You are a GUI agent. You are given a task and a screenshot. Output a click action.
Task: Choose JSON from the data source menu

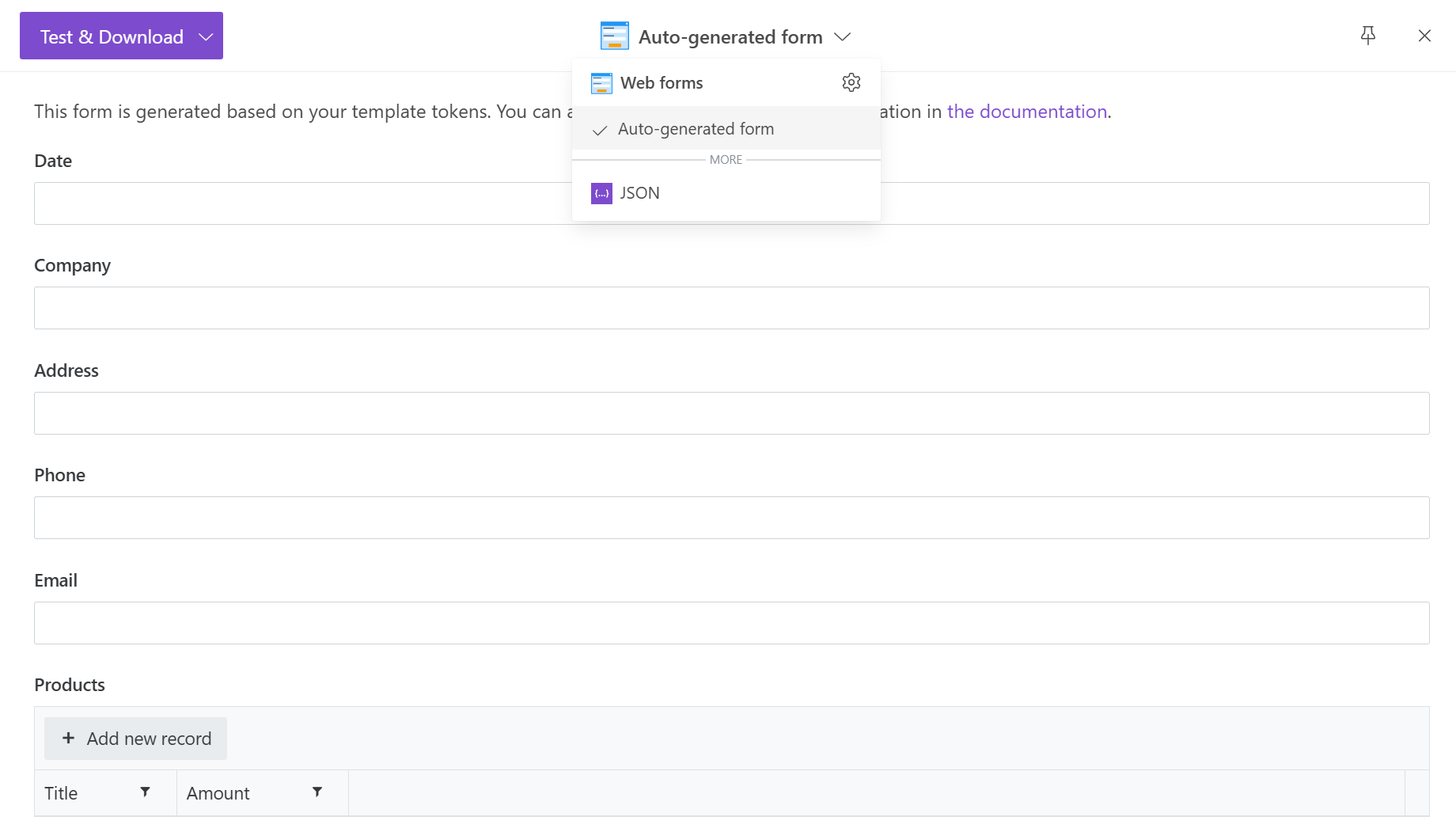click(x=726, y=193)
